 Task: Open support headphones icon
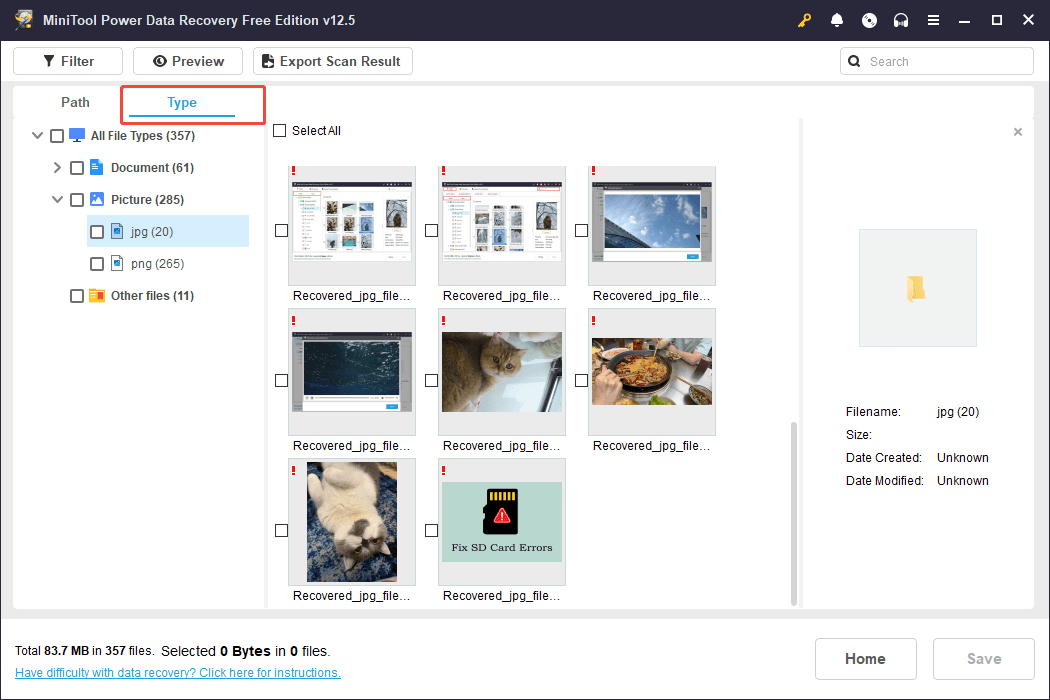[901, 20]
